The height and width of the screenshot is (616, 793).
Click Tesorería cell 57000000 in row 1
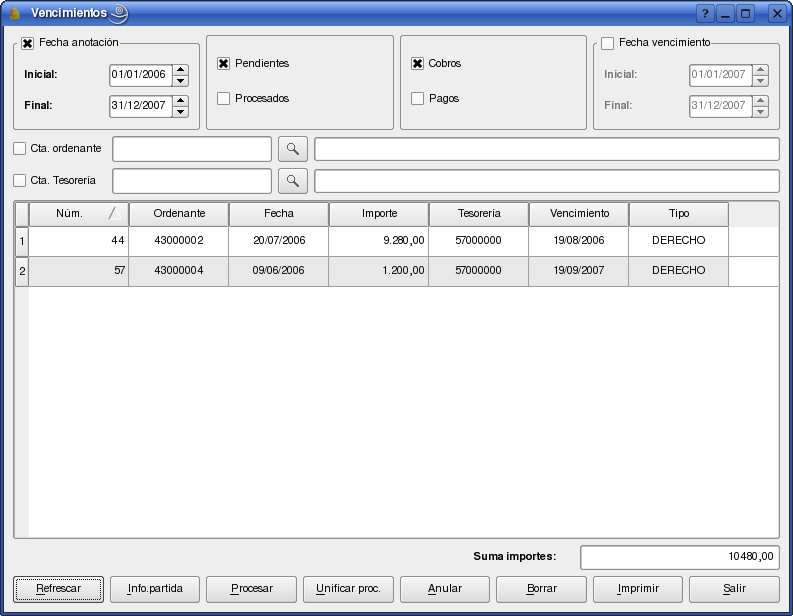tap(478, 241)
